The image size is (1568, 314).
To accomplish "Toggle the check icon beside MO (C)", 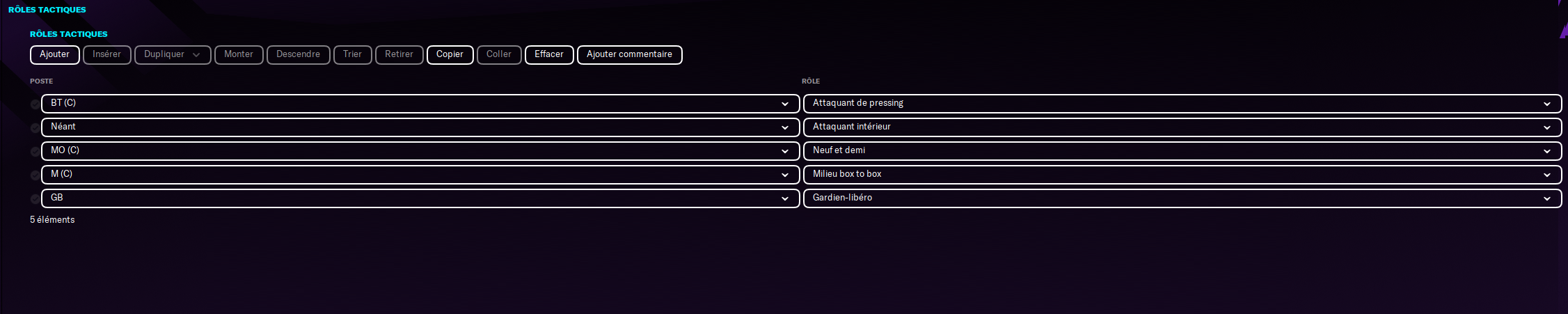I will point(35,152).
